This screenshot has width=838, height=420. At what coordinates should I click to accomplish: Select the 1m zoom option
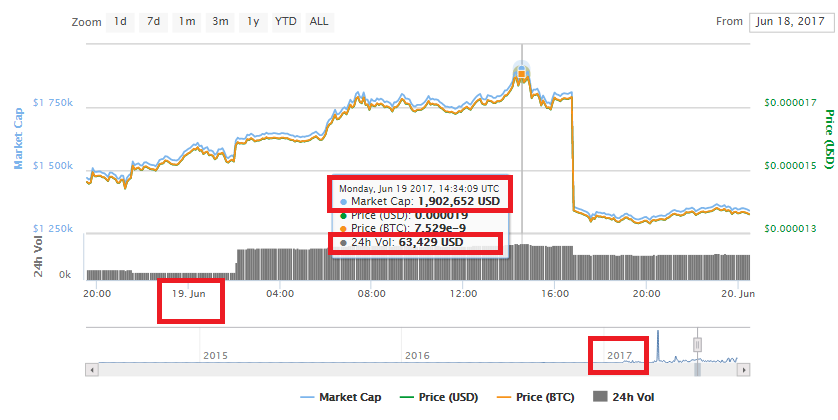coord(187,21)
